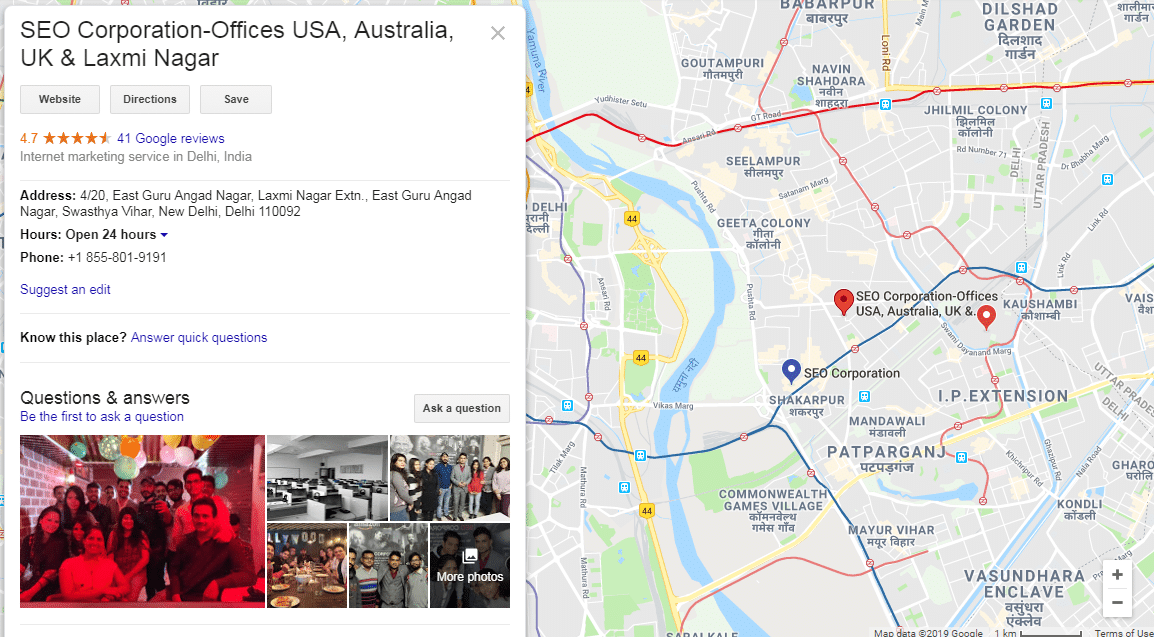Click the Suggest an edit link

point(65,290)
